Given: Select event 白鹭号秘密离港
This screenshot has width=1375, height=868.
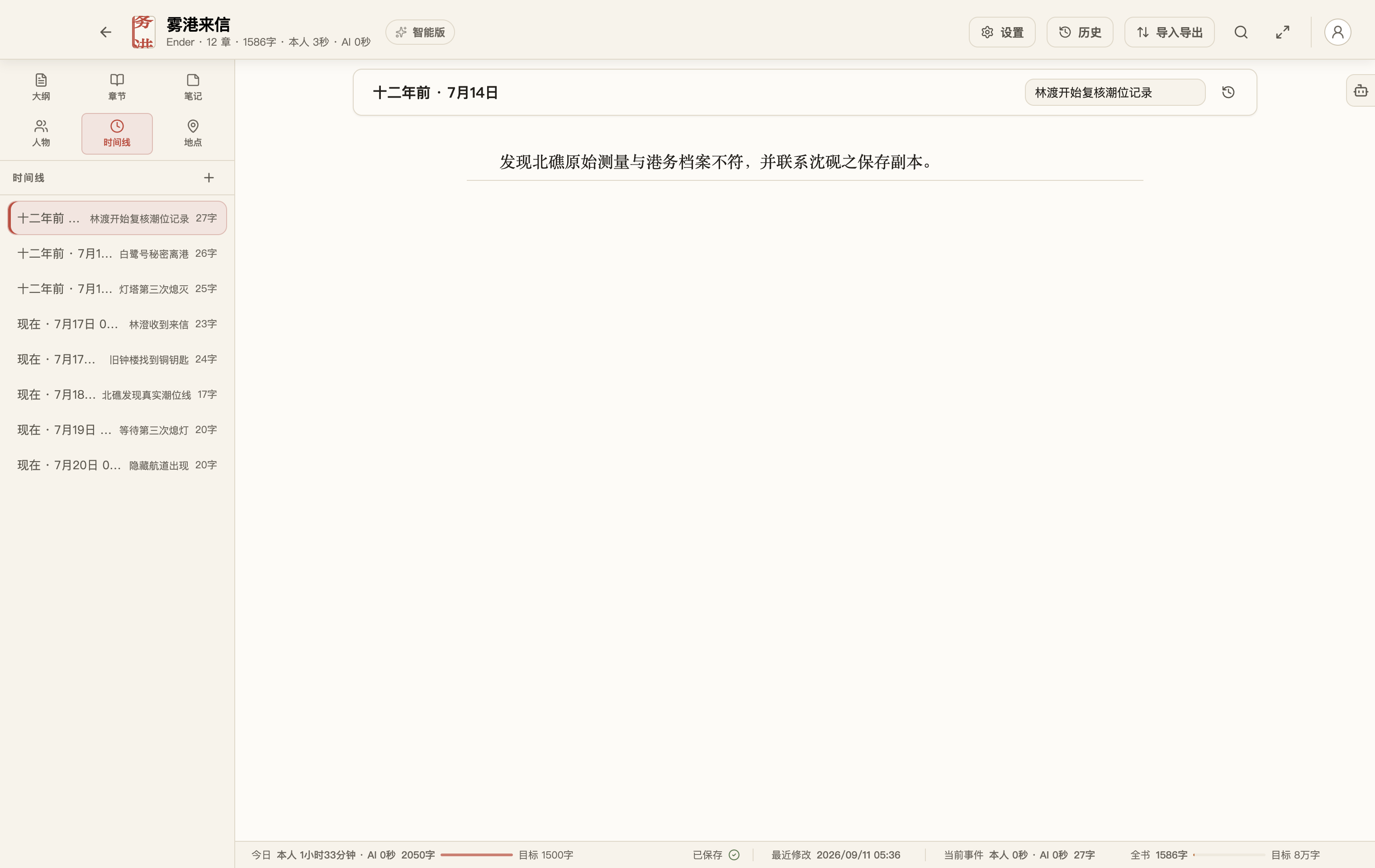Looking at the screenshot, I should click(x=117, y=253).
